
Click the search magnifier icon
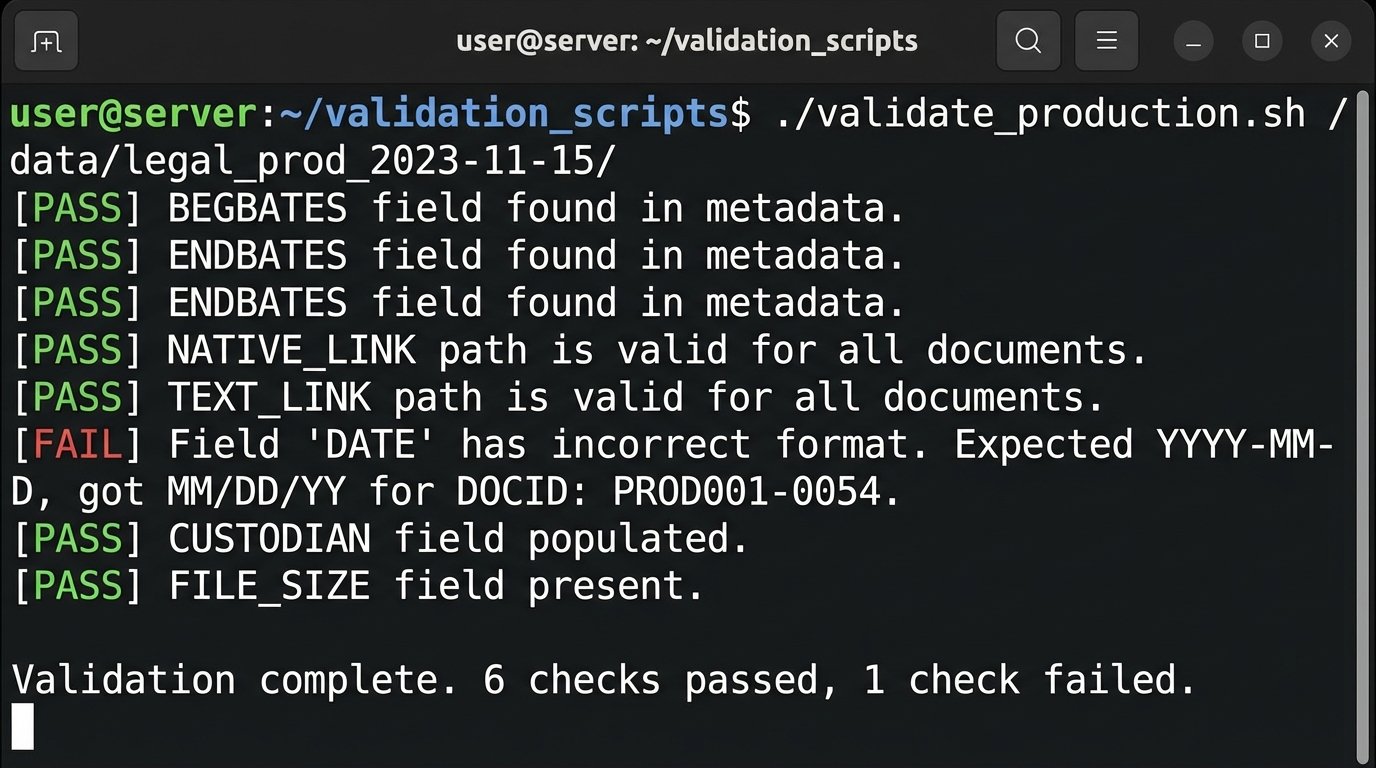[1028, 41]
